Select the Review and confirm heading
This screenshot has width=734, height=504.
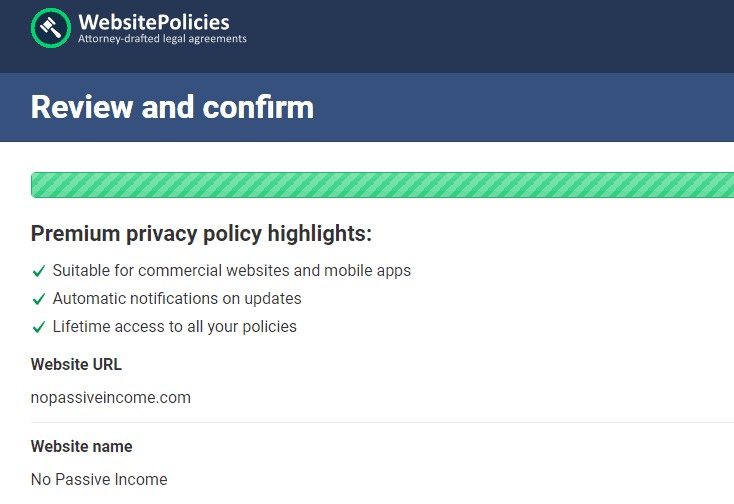172,107
